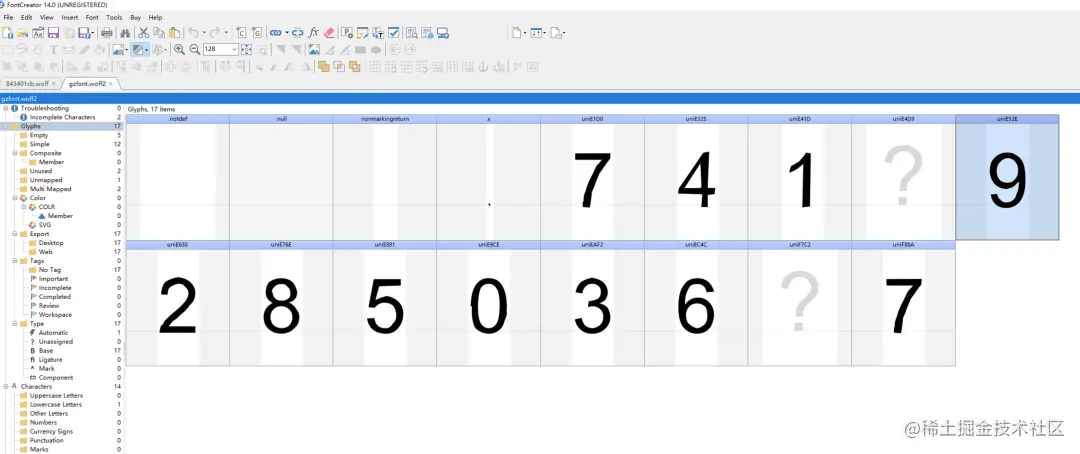The image size is (1080, 454).
Task: Click the Zoom in magnifier icon
Action: (179, 50)
